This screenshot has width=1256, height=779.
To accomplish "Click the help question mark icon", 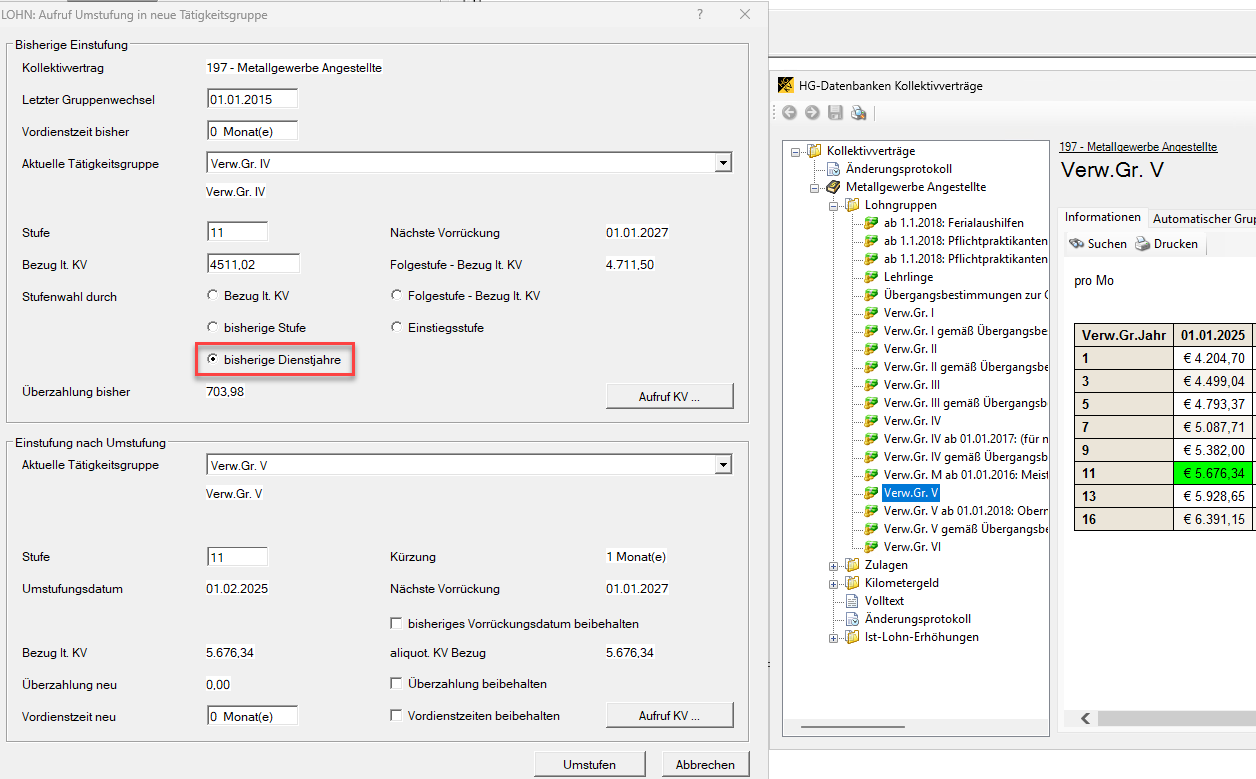I will pyautogui.click(x=700, y=15).
